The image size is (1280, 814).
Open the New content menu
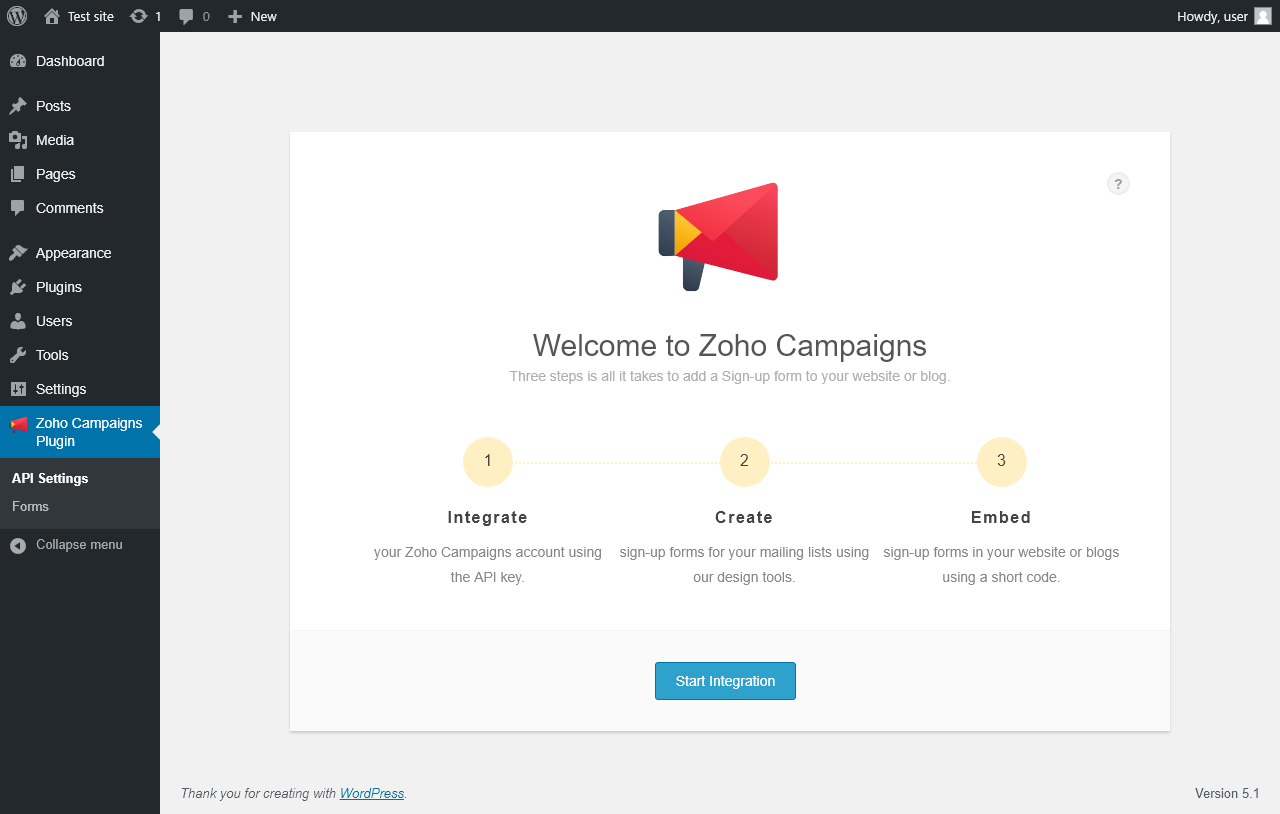(252, 16)
